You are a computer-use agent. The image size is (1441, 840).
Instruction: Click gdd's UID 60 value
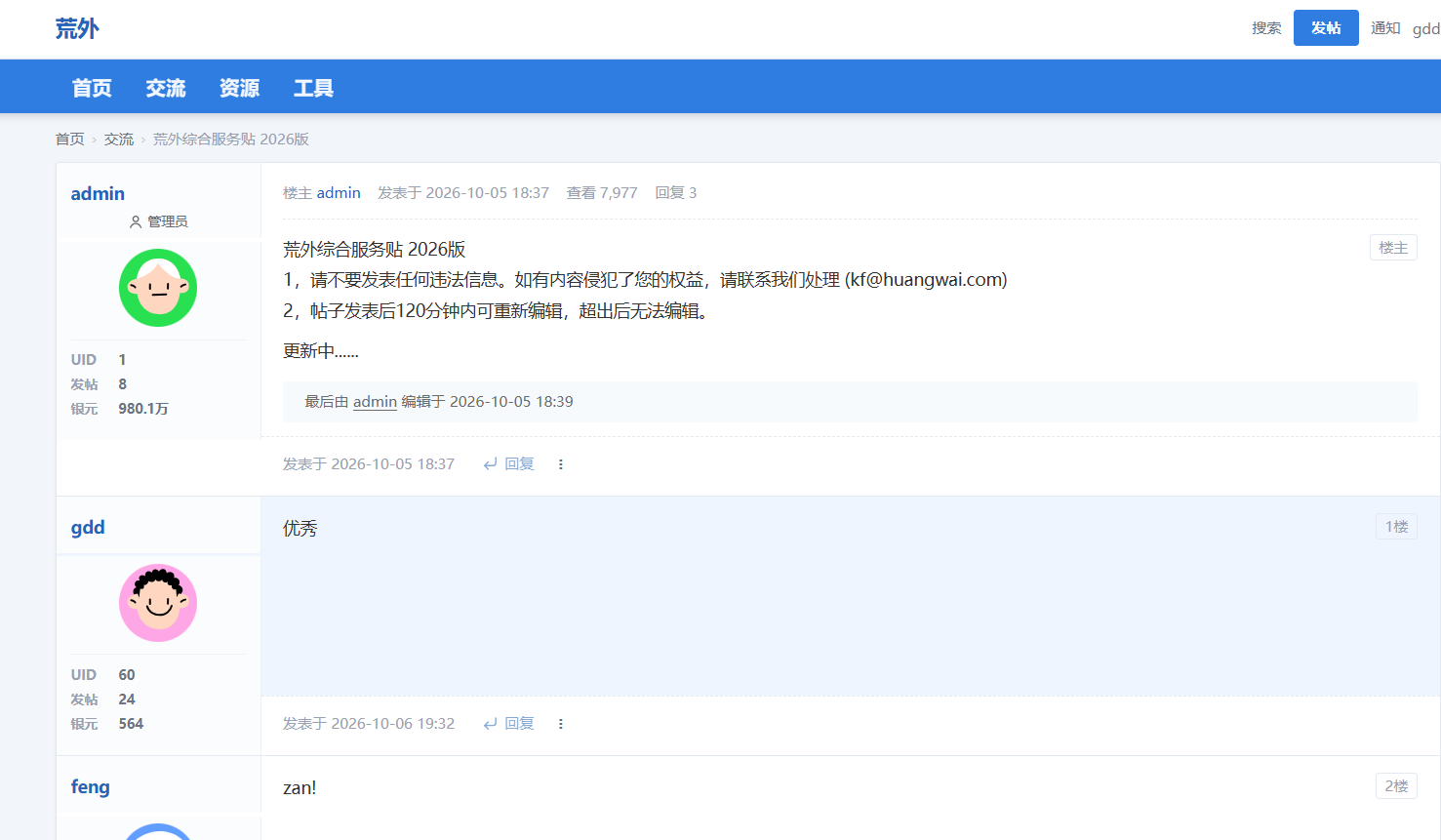pos(127,675)
